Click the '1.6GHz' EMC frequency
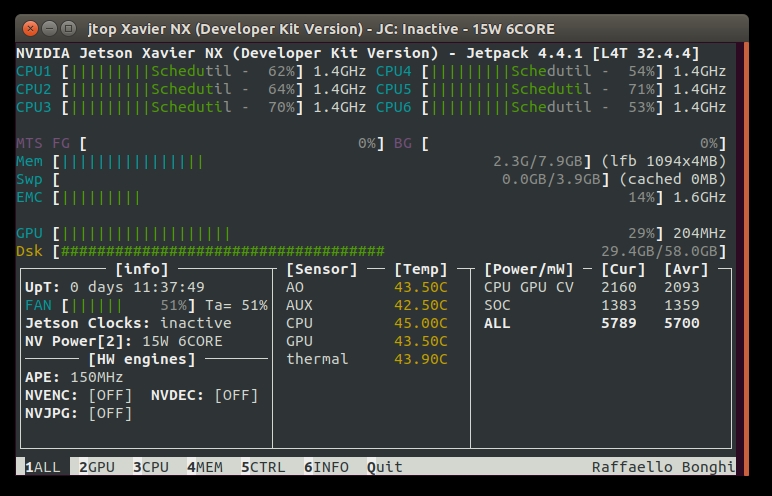This screenshot has height=496, width=772. [699, 198]
